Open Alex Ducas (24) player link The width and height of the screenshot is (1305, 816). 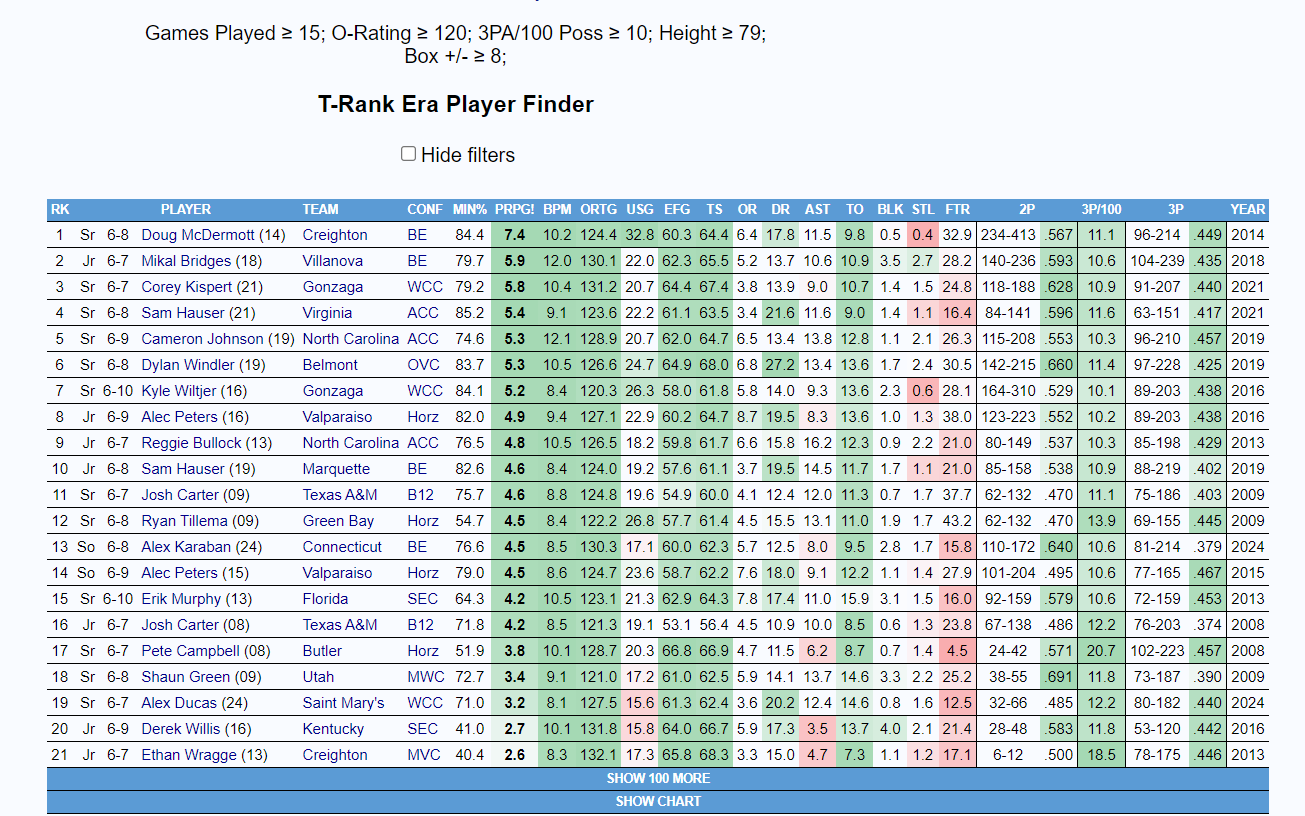194,703
